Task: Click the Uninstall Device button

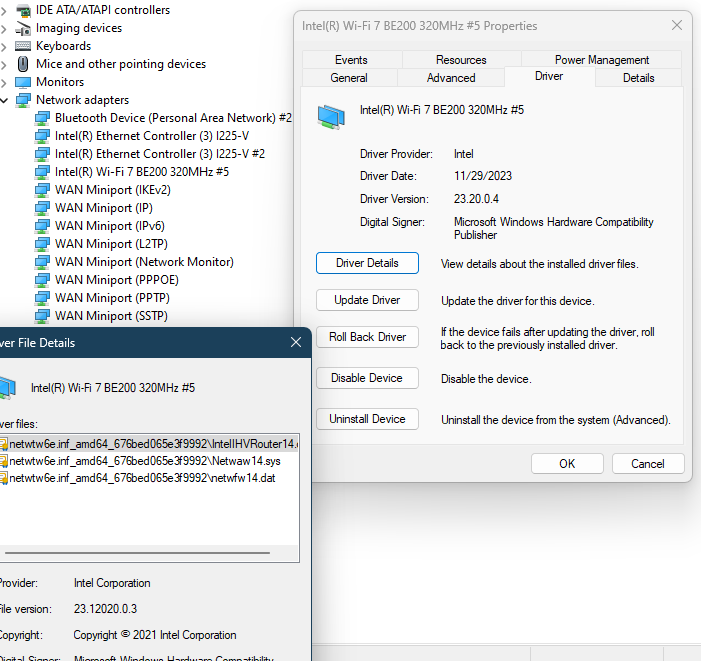Action: pos(367,419)
